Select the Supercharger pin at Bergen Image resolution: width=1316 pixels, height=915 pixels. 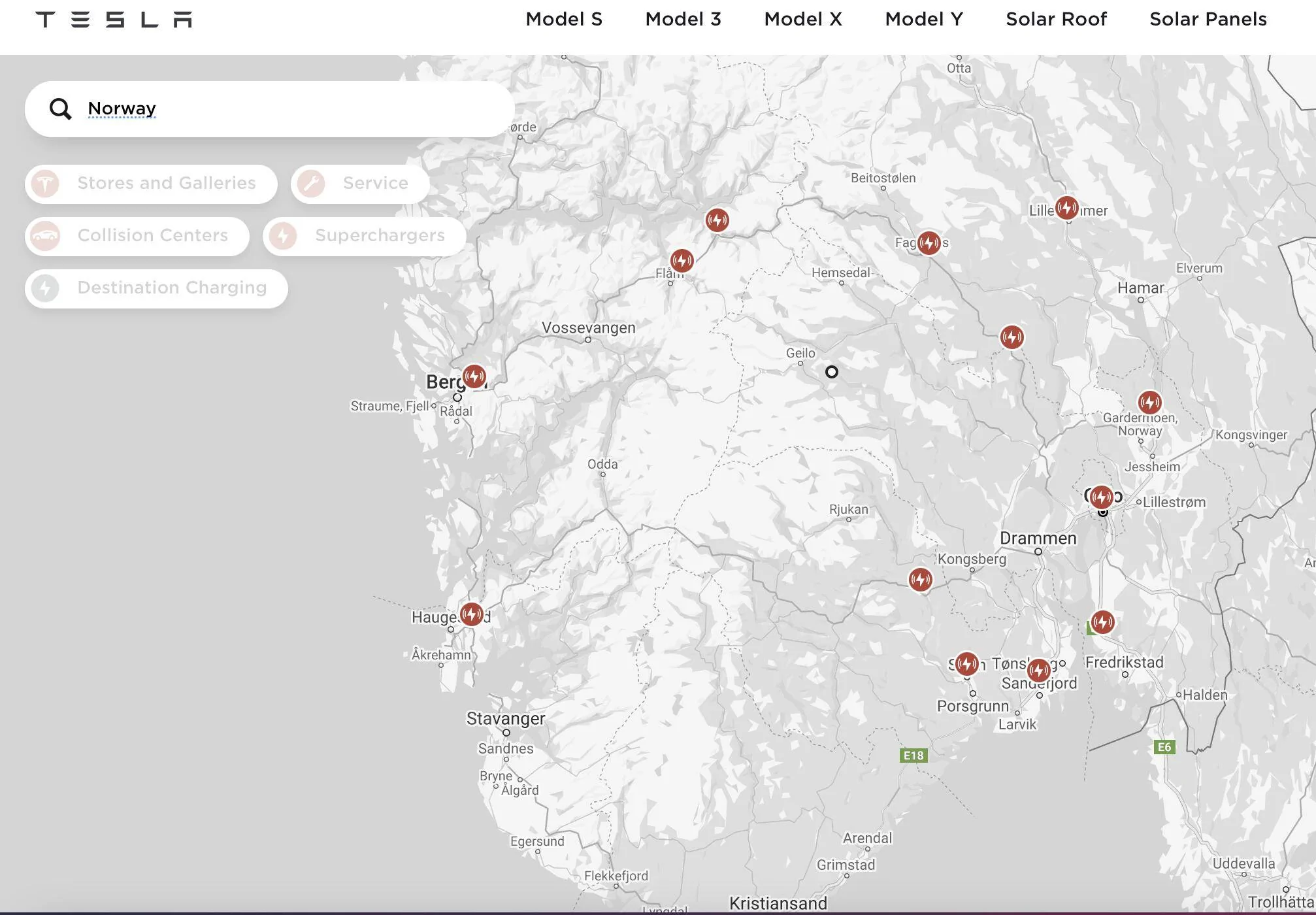(474, 376)
